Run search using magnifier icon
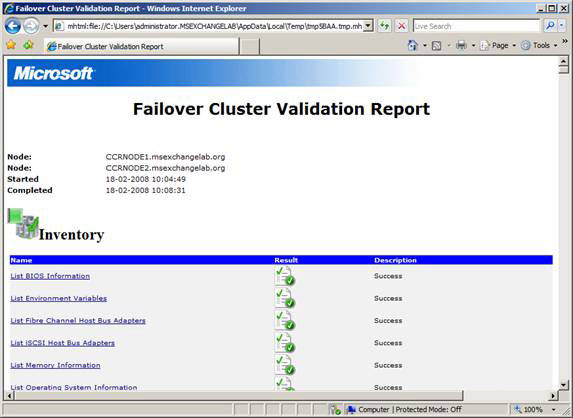This screenshot has width=573, height=418. coord(550,26)
